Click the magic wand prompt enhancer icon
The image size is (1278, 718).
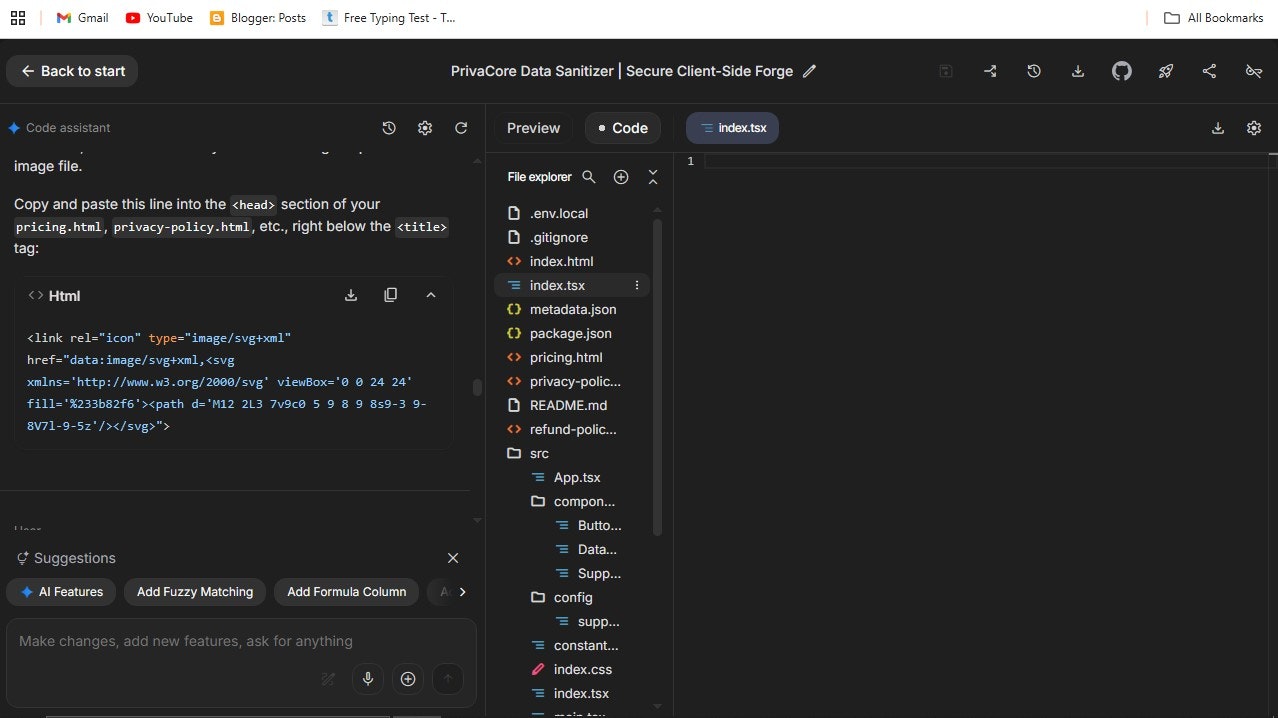pos(328,679)
